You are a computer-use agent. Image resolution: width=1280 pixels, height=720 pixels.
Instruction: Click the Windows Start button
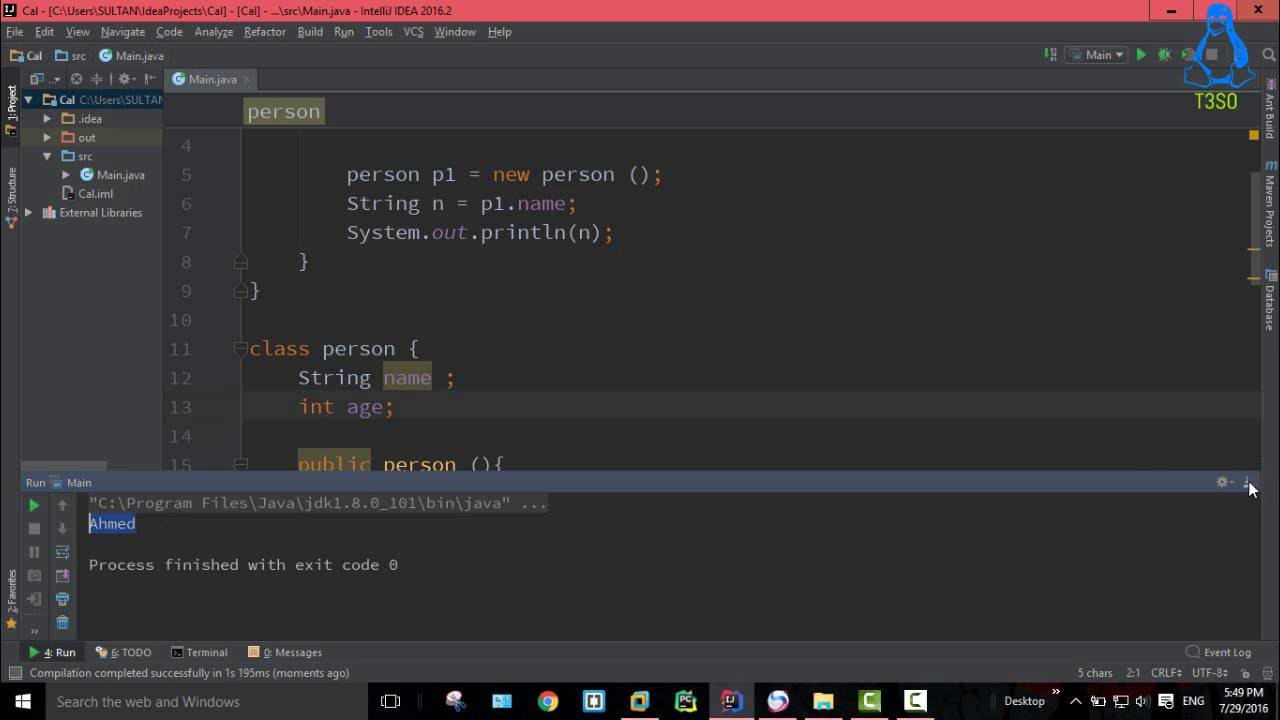[x=23, y=701]
